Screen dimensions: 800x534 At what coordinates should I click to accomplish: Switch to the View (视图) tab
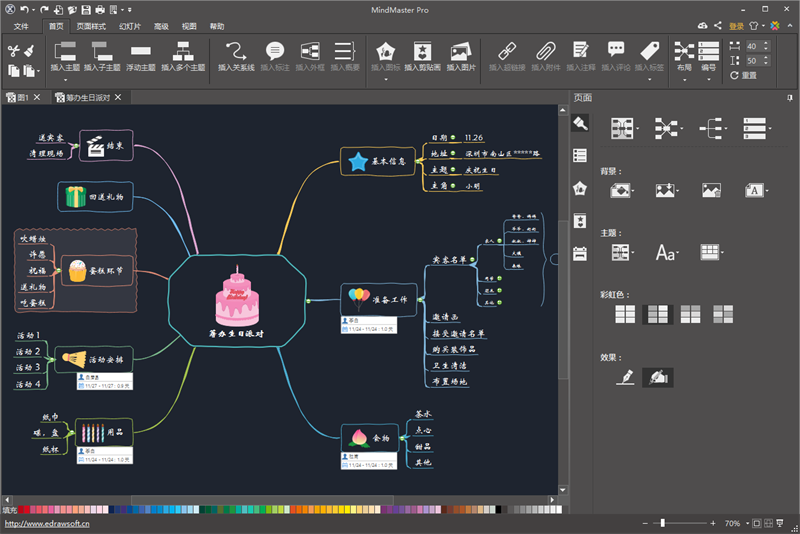point(189,26)
